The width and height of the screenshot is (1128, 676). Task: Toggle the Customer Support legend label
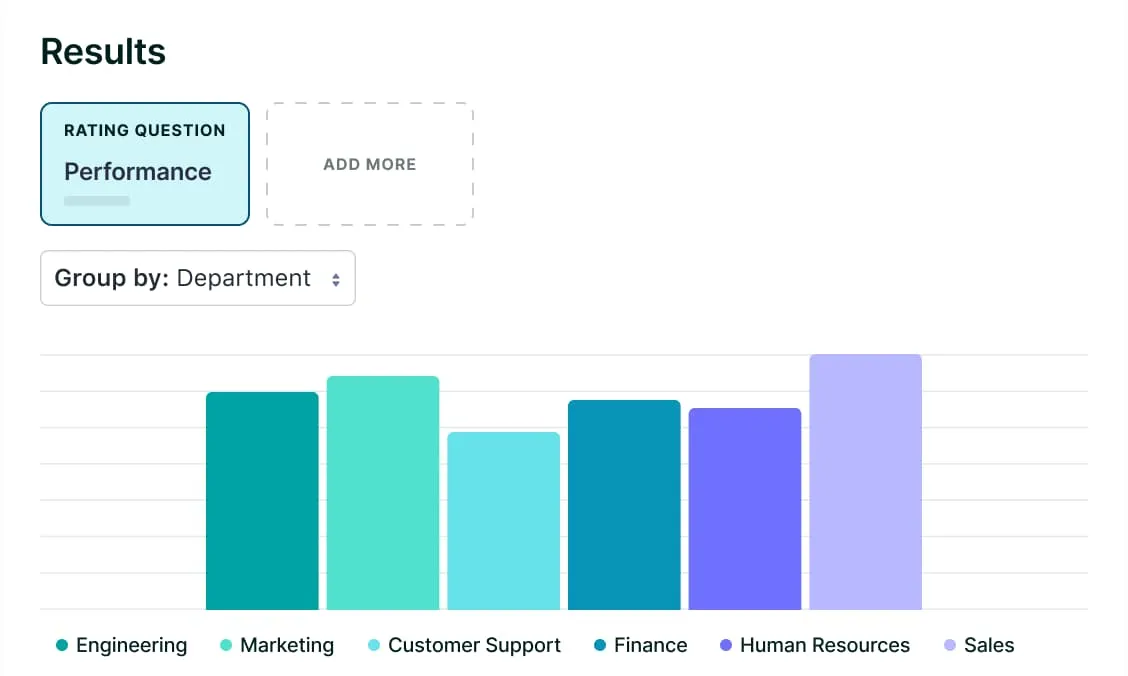pos(474,646)
